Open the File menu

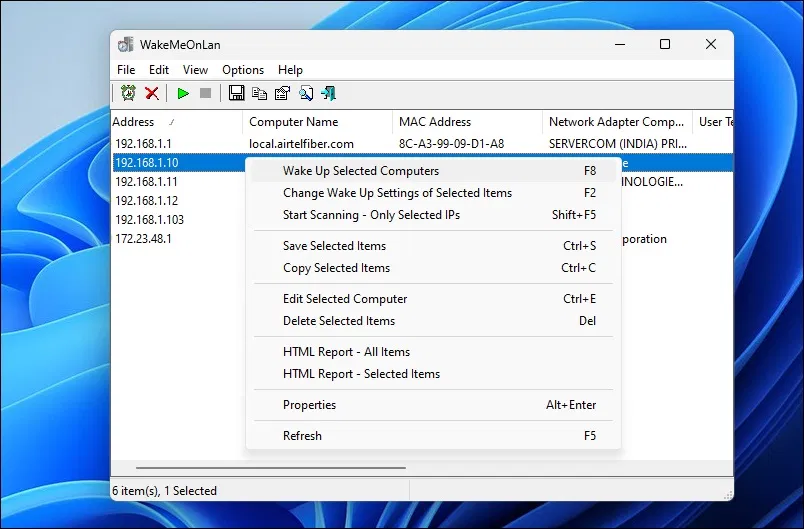click(x=126, y=70)
